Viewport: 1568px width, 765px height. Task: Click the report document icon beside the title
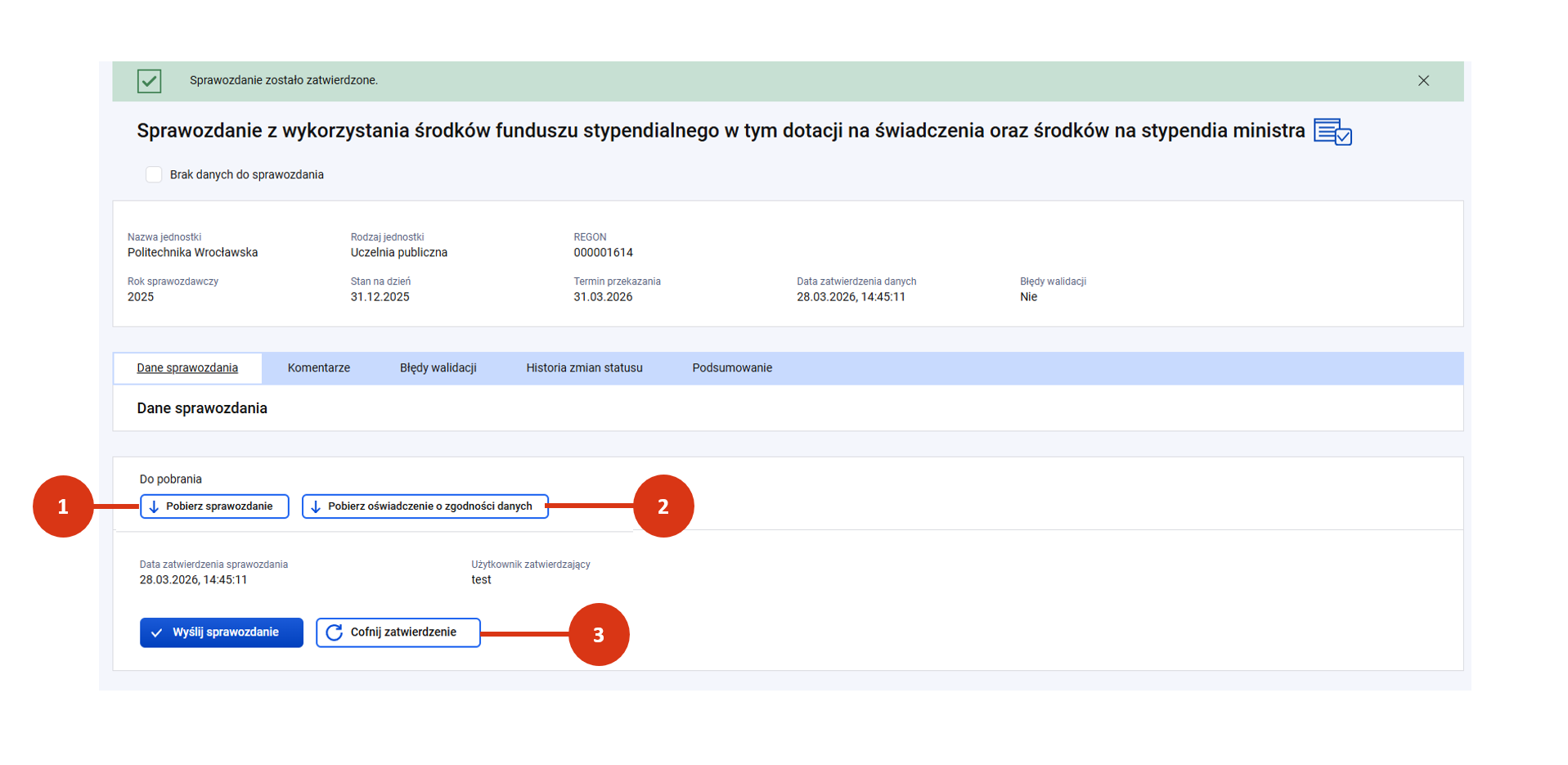coord(1332,132)
